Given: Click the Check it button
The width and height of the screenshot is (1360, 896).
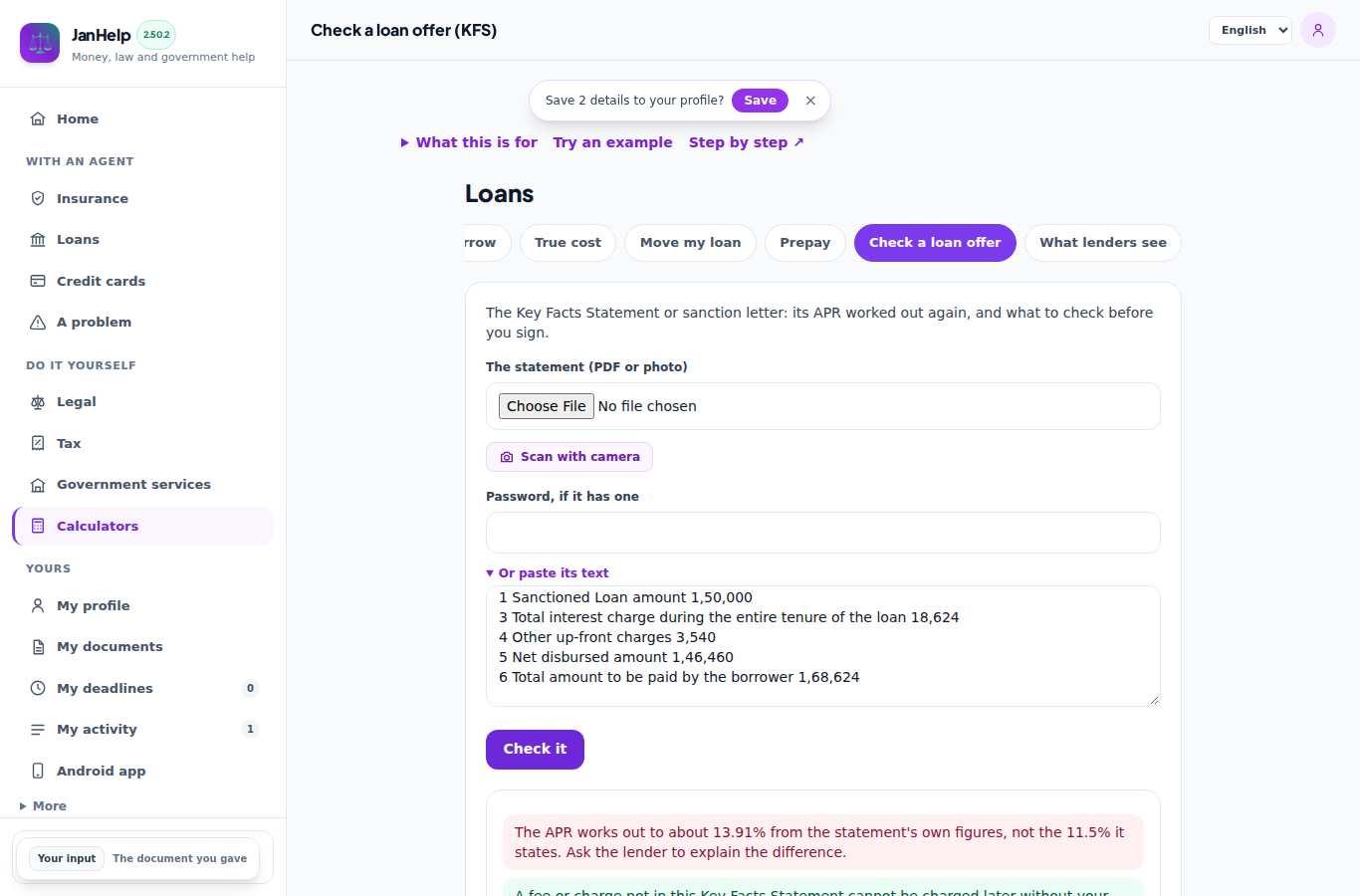Looking at the screenshot, I should [535, 749].
